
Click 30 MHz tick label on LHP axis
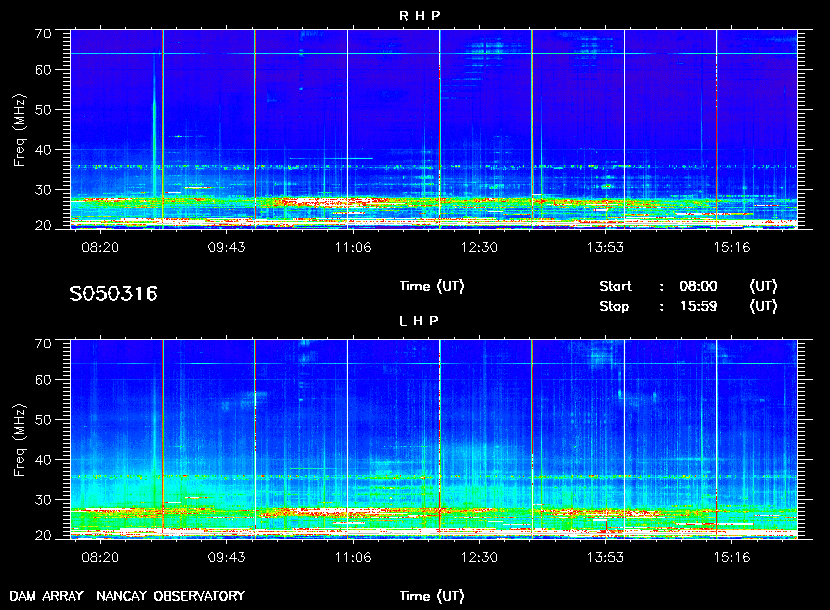pyautogui.click(x=43, y=499)
